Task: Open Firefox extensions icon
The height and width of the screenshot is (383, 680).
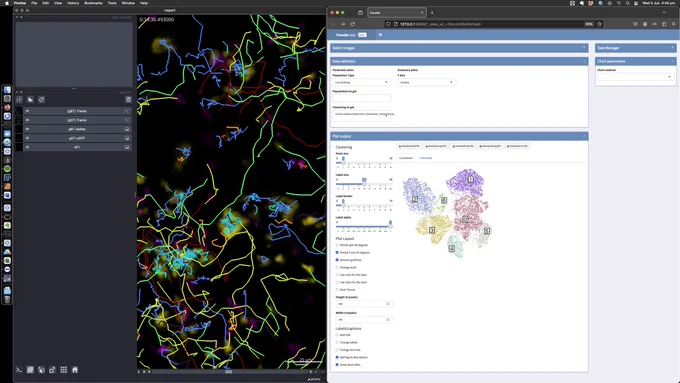Action: point(664,24)
